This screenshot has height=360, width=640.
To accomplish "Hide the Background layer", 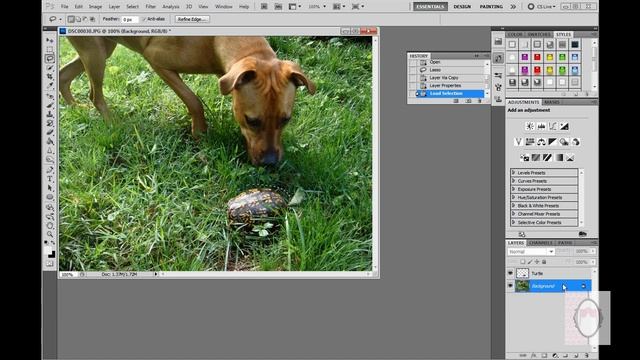I will coord(510,286).
